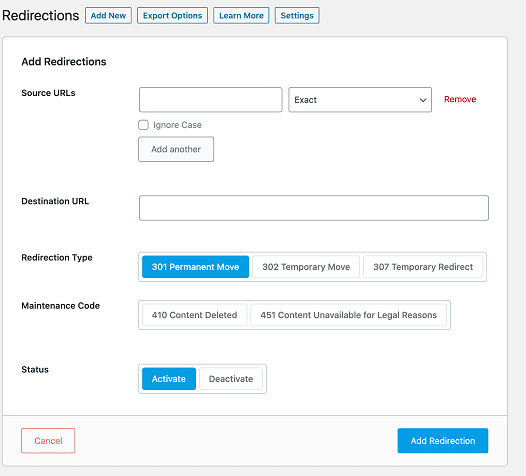
Task: Open Export Options
Action: point(172,15)
